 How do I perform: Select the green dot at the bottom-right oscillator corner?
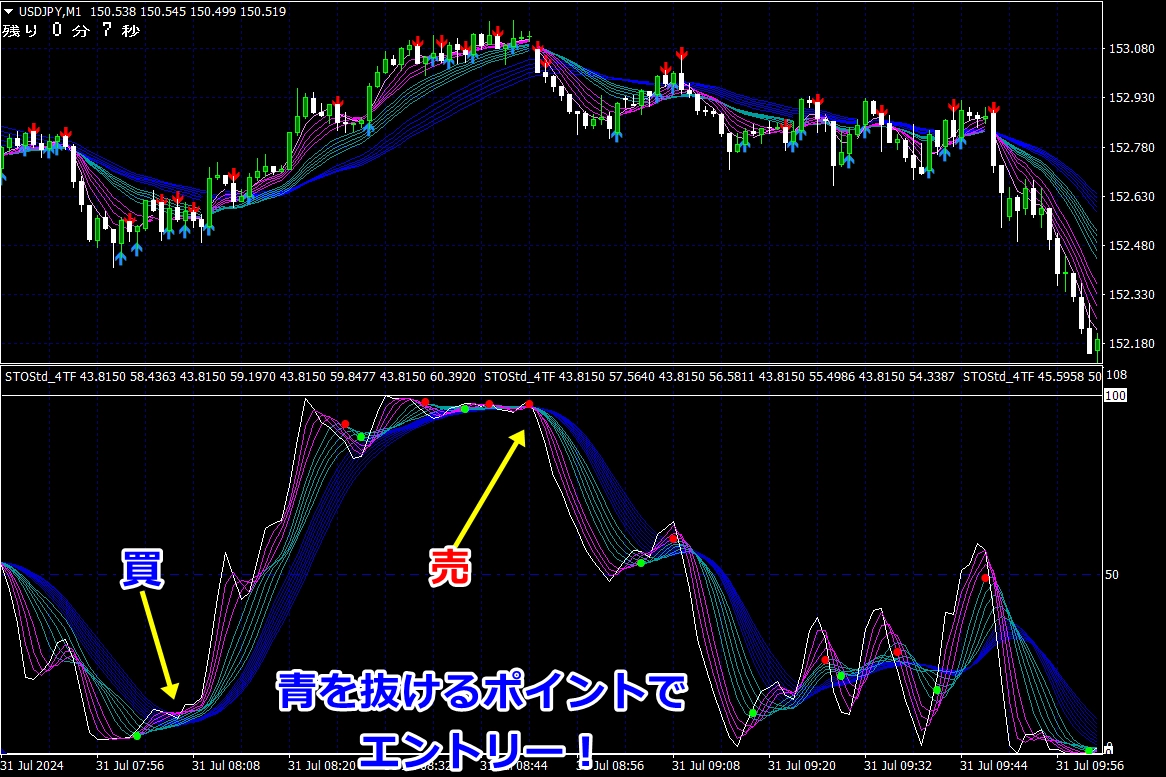tap(1089, 749)
